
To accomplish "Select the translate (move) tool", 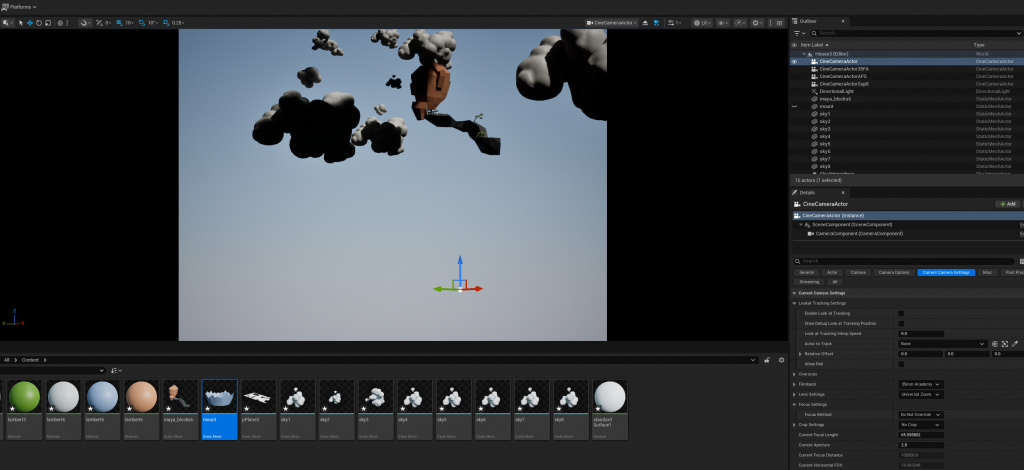I will pyautogui.click(x=29, y=22).
